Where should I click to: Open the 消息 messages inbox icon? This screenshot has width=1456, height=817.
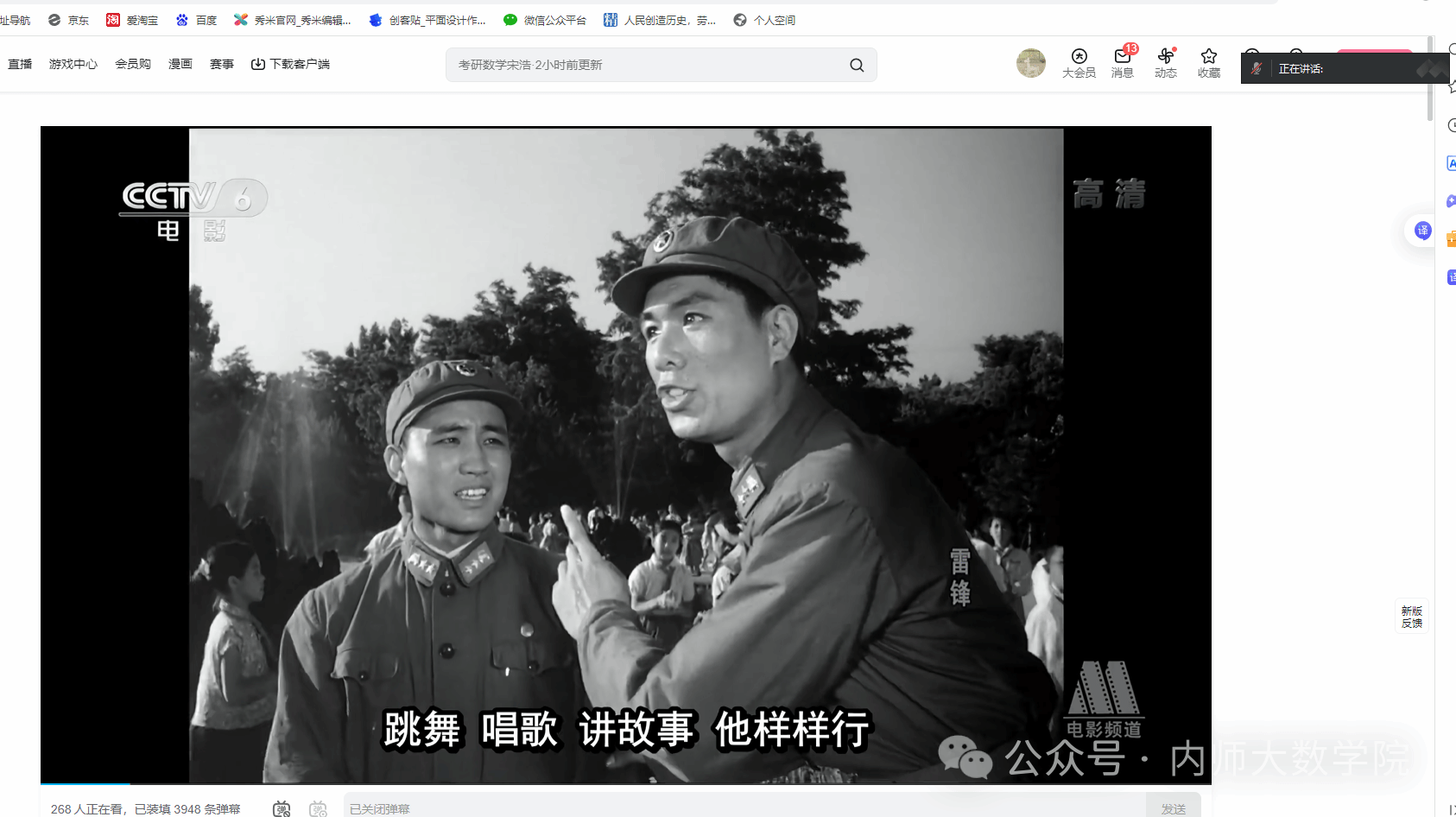pyautogui.click(x=1123, y=63)
